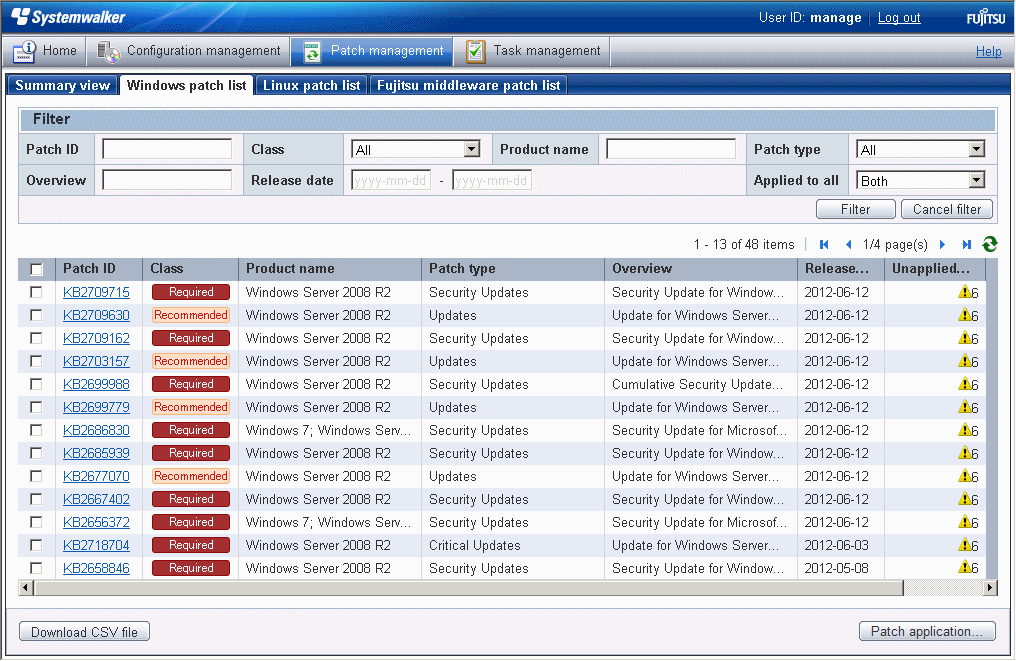Click warning icon in KB2658846 row

(965, 568)
